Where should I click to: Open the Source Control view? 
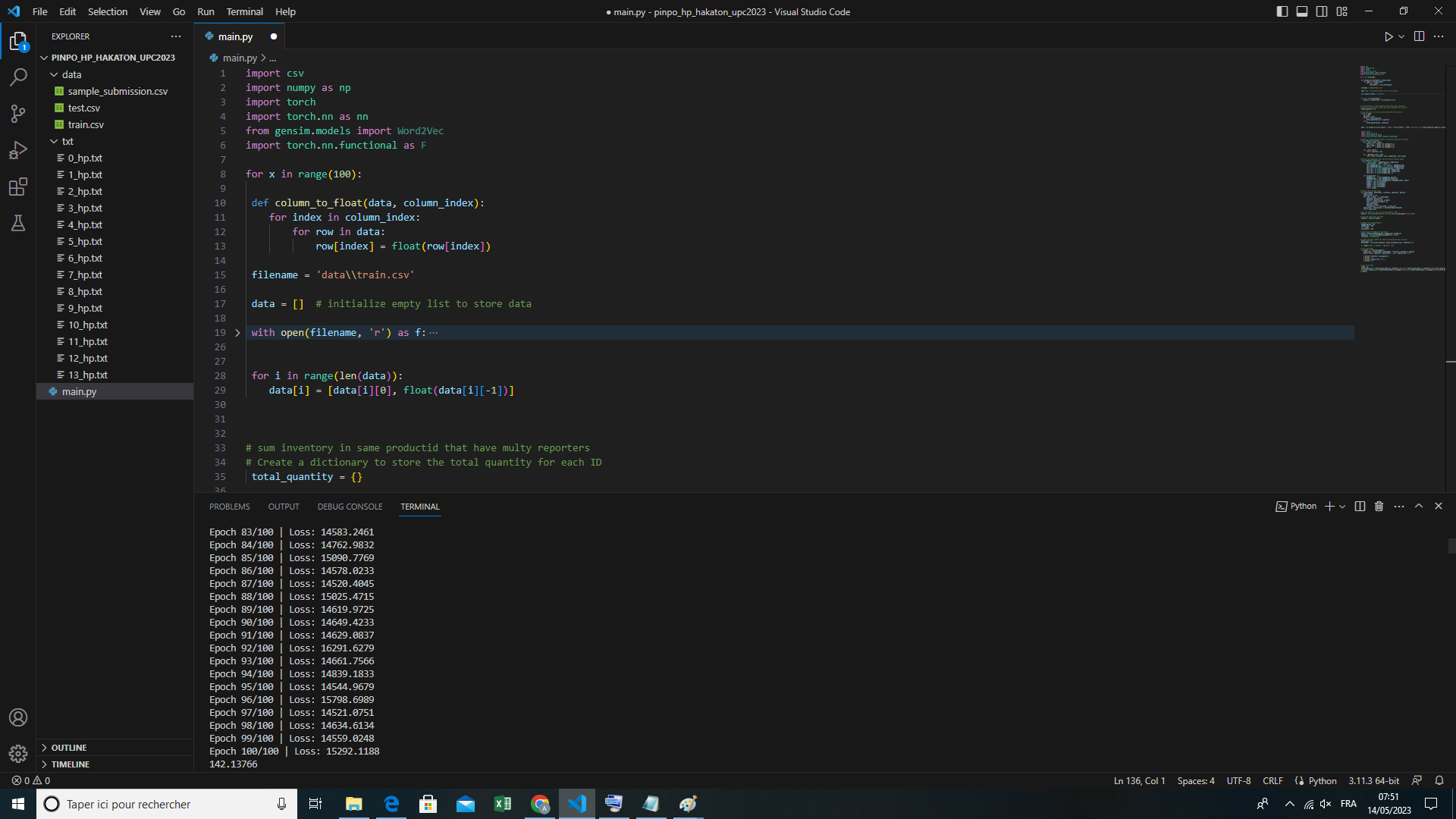click(18, 113)
